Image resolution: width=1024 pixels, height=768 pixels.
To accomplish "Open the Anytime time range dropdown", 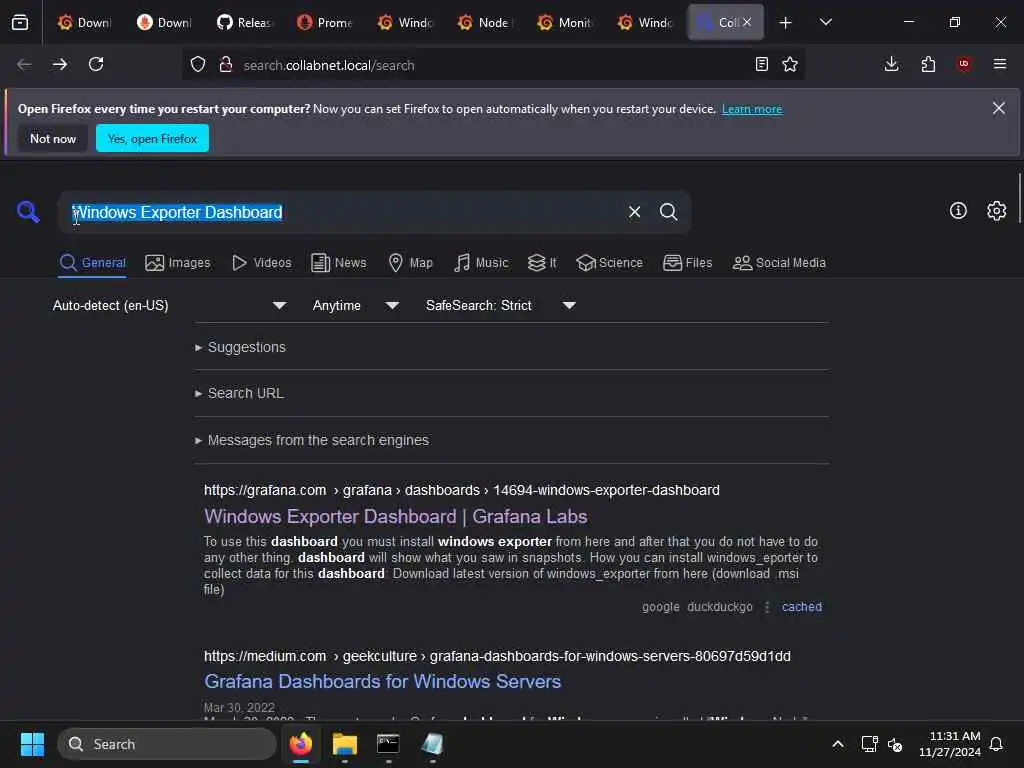I will point(355,305).
